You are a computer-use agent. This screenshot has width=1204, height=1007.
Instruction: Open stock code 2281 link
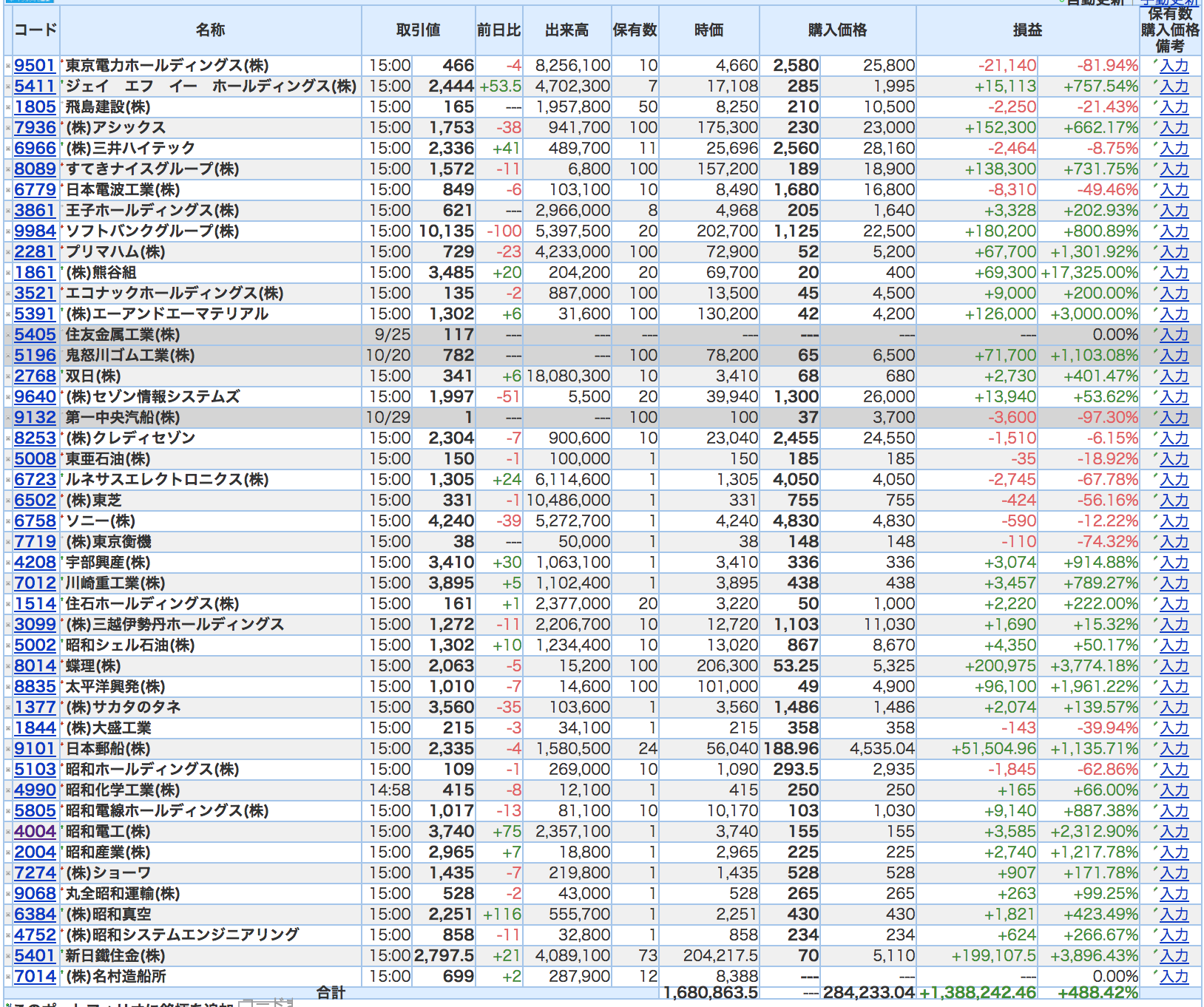tap(35, 252)
